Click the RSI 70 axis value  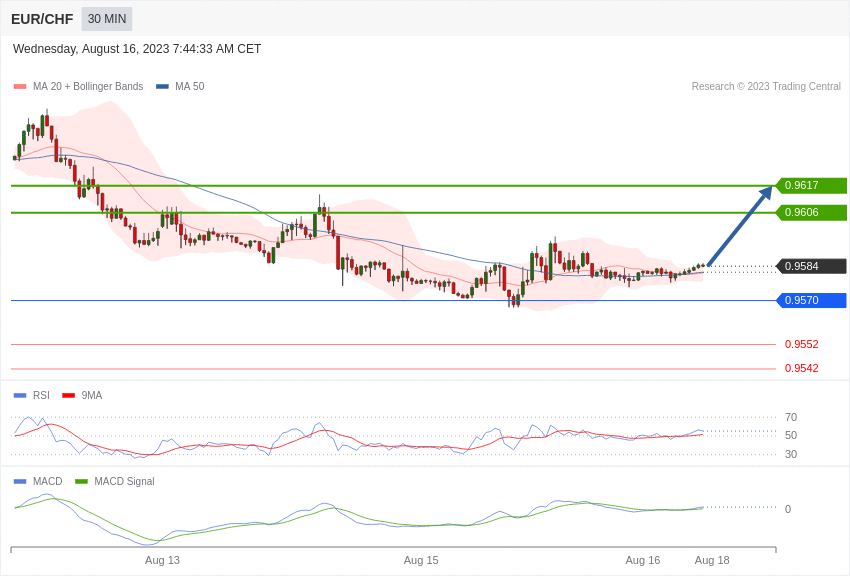coord(791,417)
